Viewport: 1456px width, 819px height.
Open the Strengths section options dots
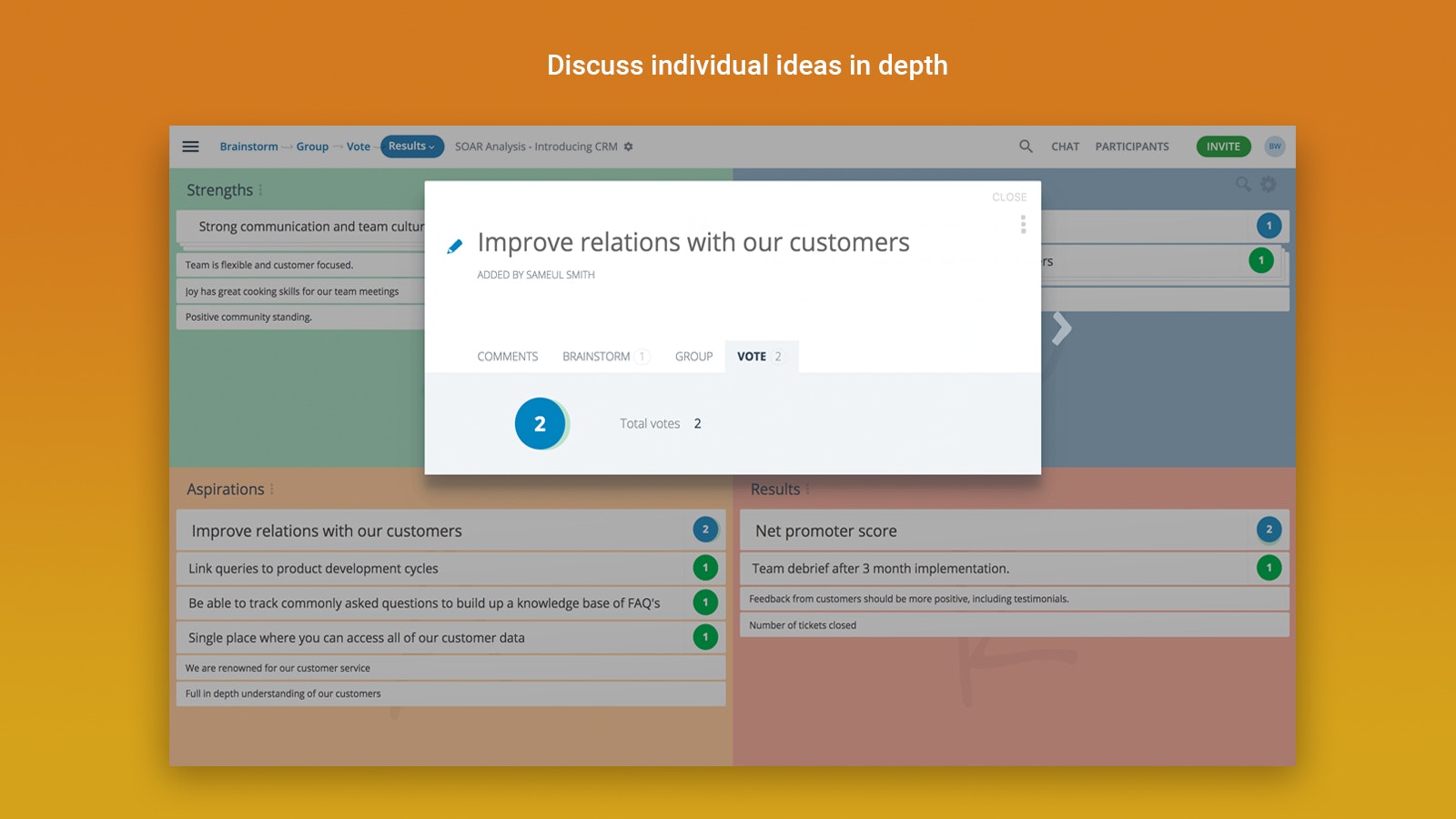[260, 190]
